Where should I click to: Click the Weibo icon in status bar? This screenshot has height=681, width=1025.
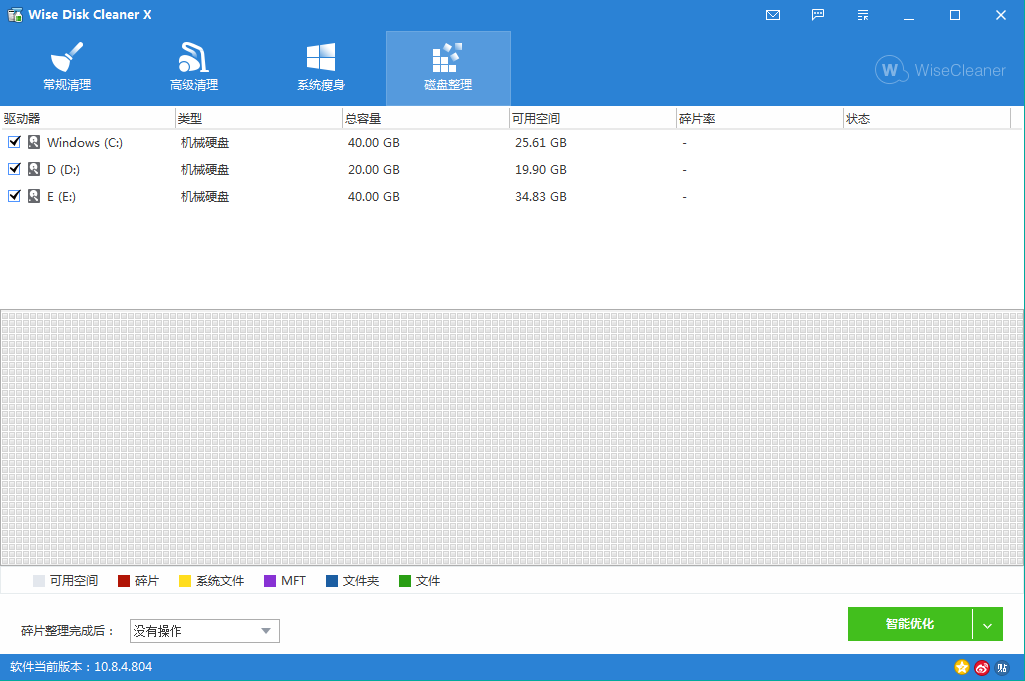(982, 667)
